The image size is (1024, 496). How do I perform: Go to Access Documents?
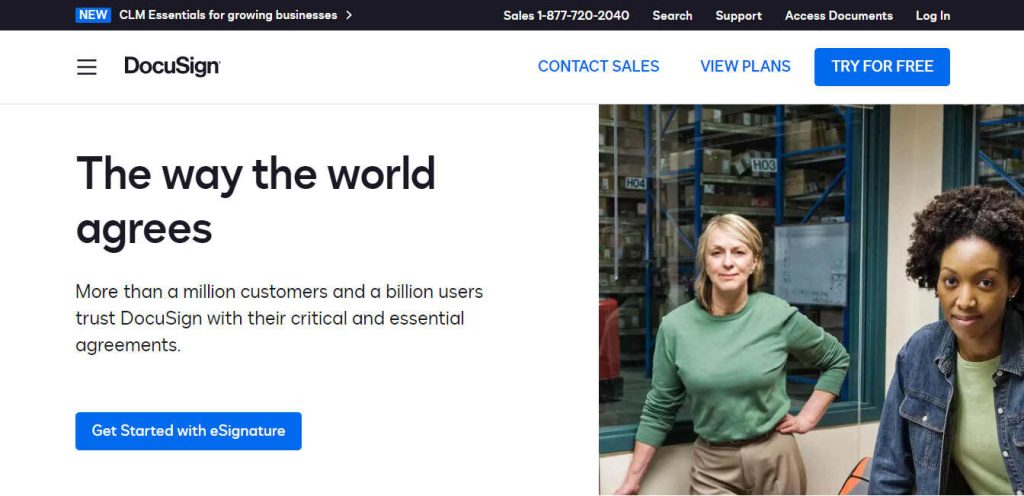click(839, 16)
